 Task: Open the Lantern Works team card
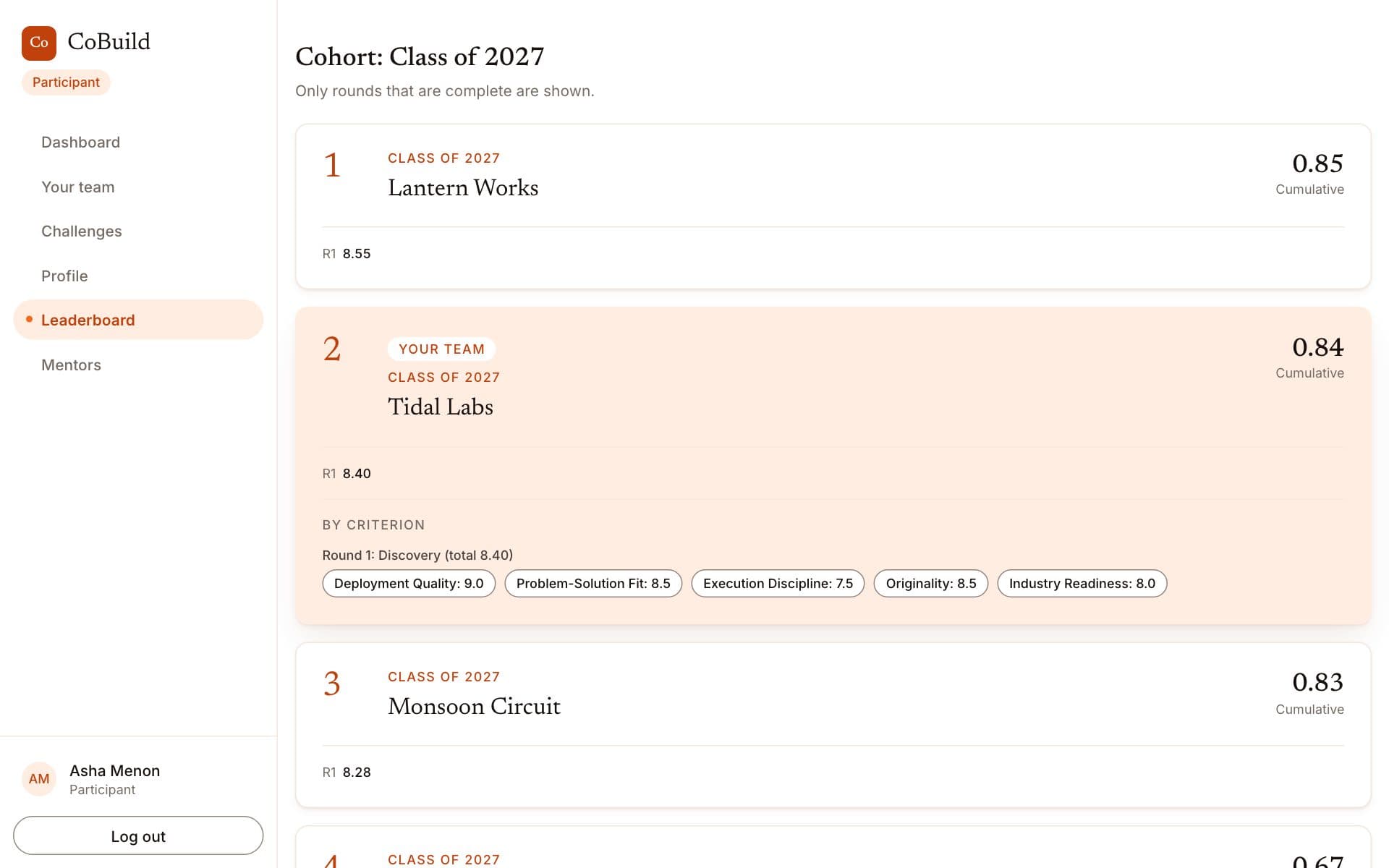833,206
